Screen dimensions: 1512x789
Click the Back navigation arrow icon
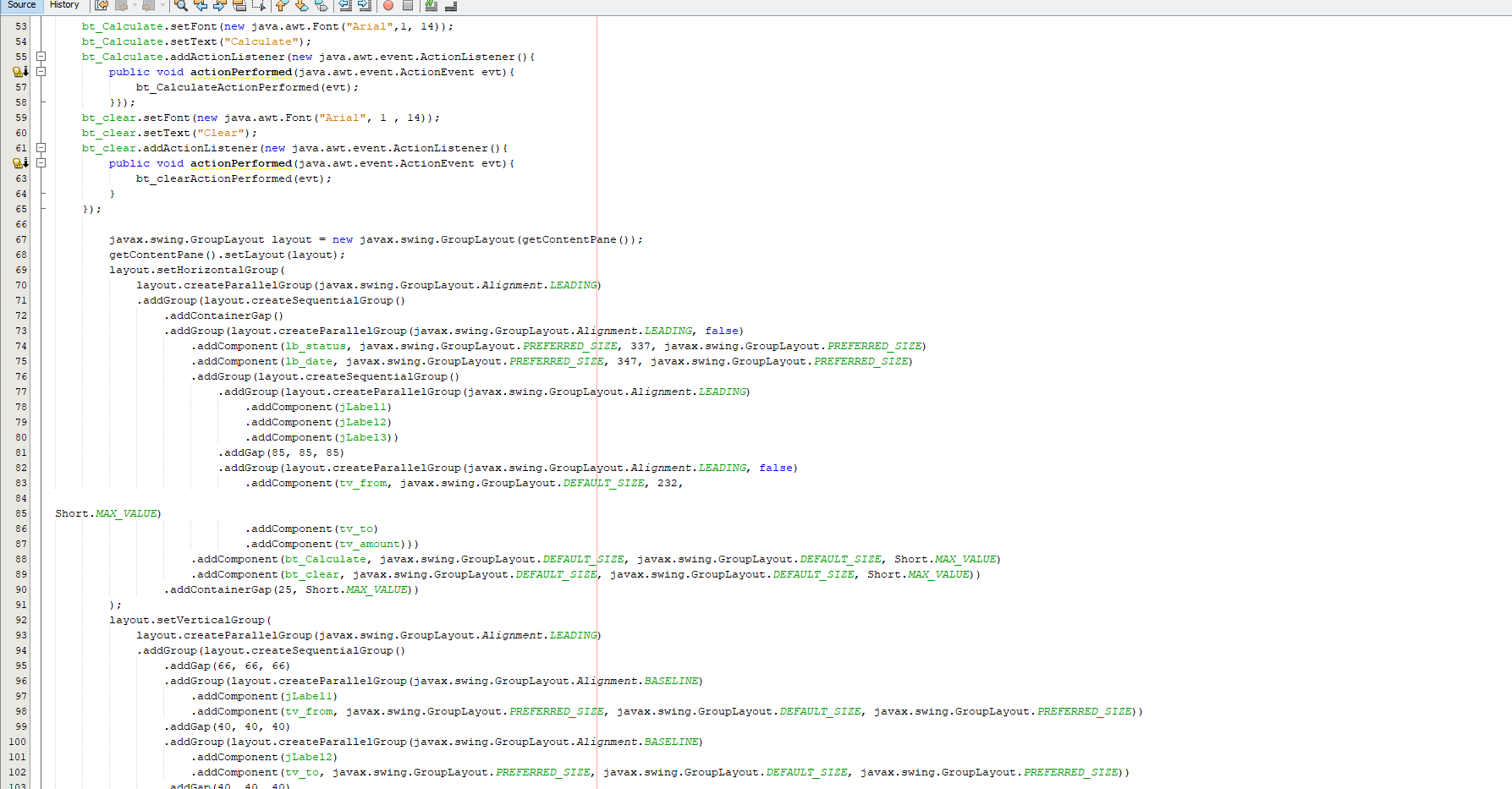pyautogui.click(x=121, y=6)
